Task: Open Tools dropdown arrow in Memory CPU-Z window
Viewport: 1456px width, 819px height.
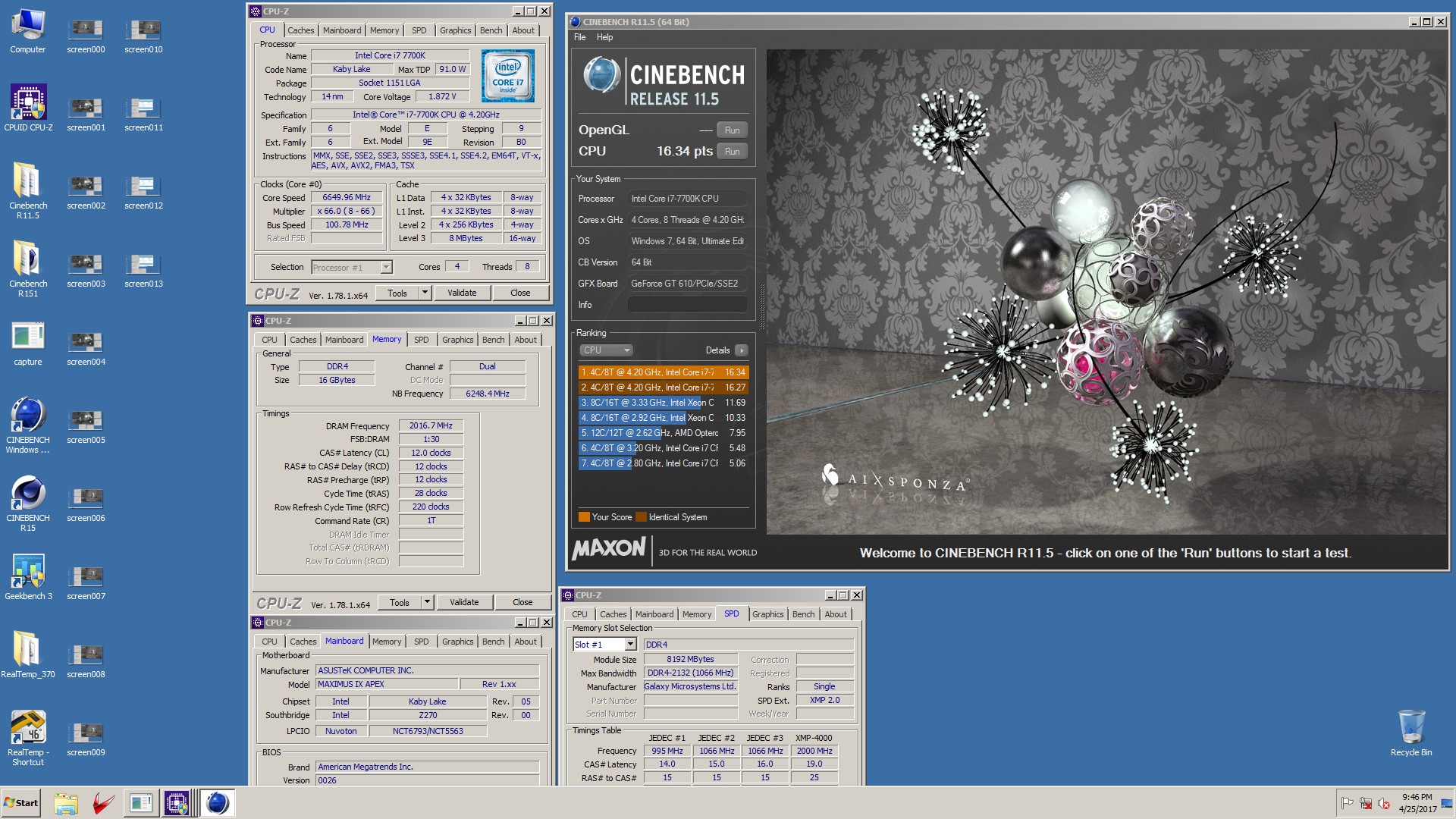Action: (427, 602)
